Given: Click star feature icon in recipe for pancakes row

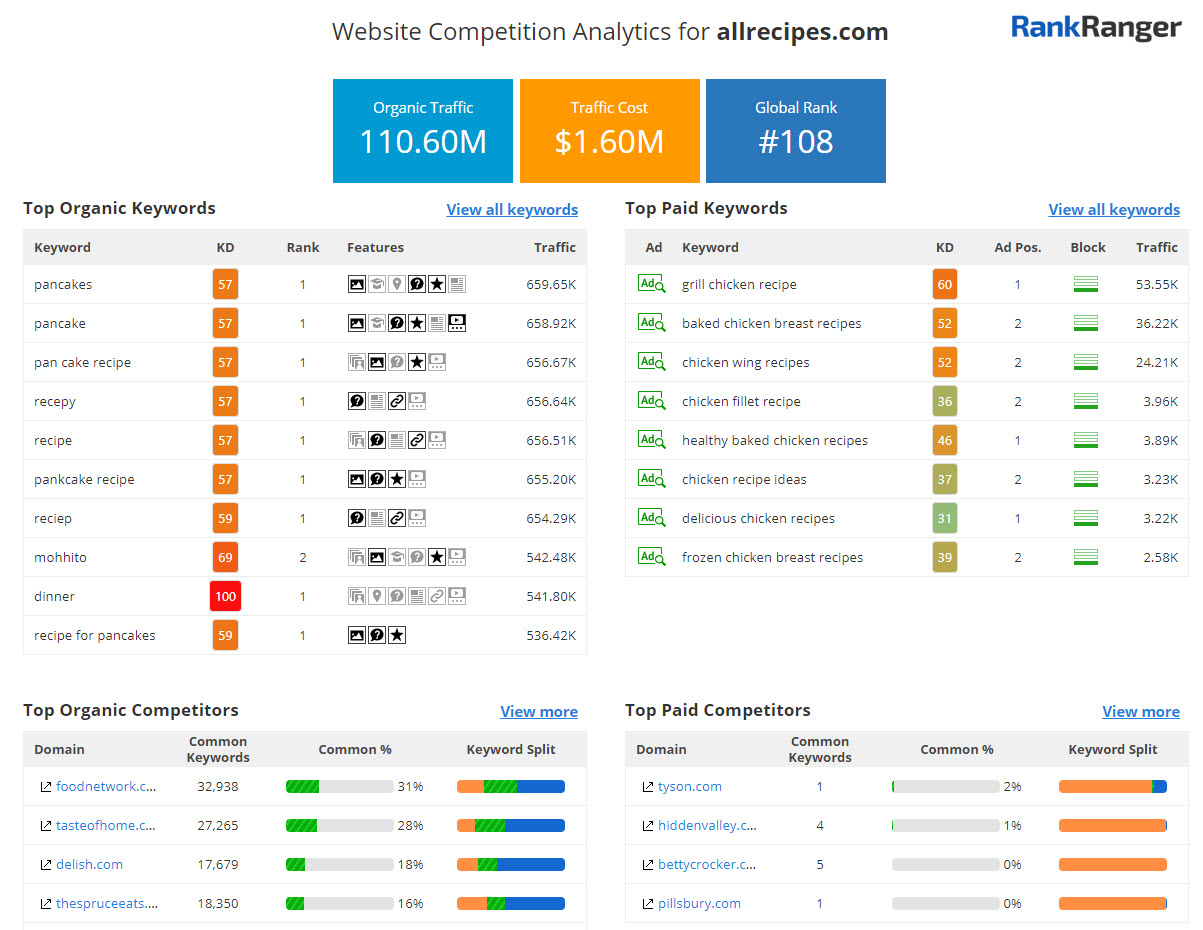Looking at the screenshot, I should [397, 635].
